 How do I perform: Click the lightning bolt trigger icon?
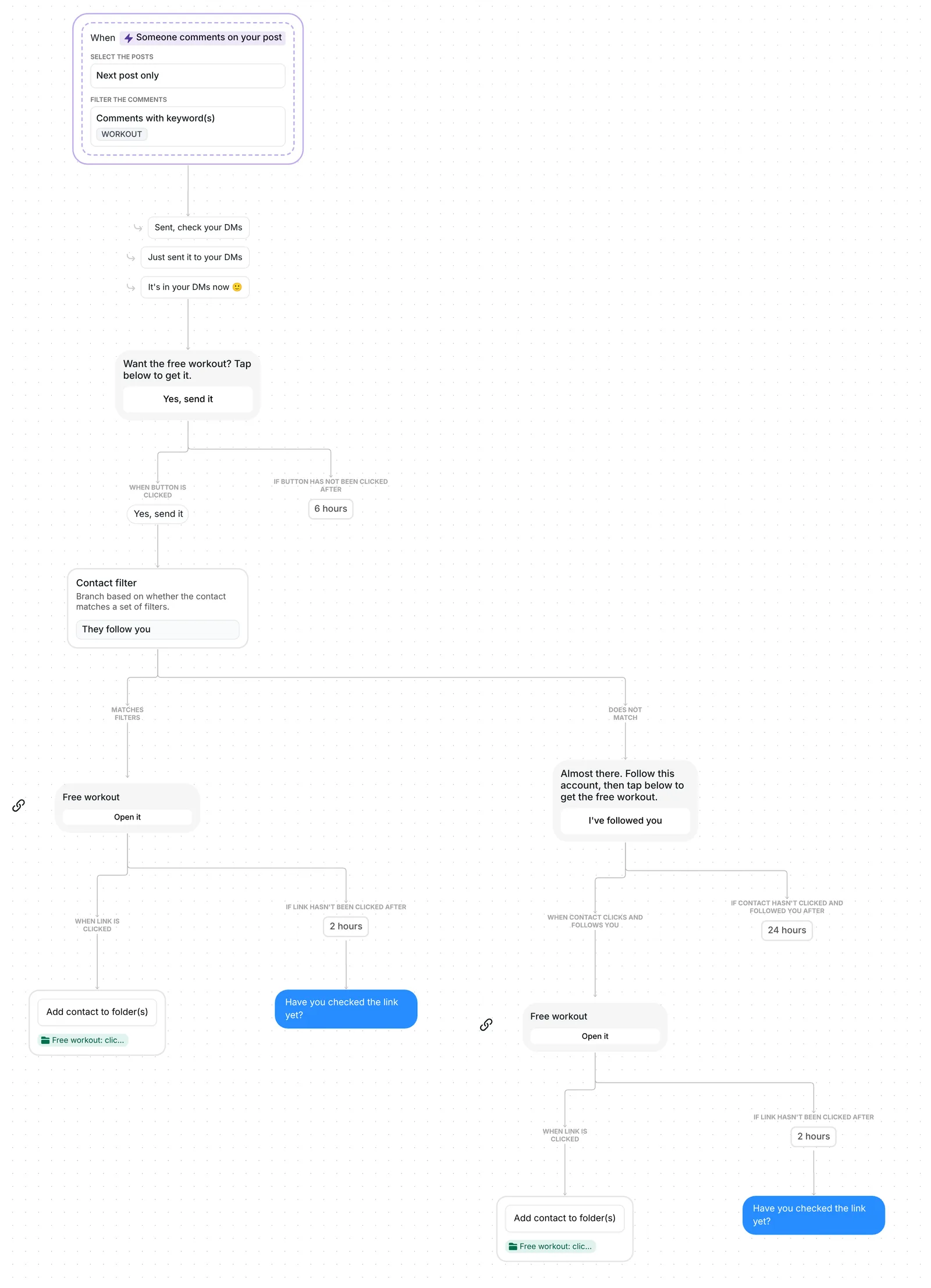[129, 38]
